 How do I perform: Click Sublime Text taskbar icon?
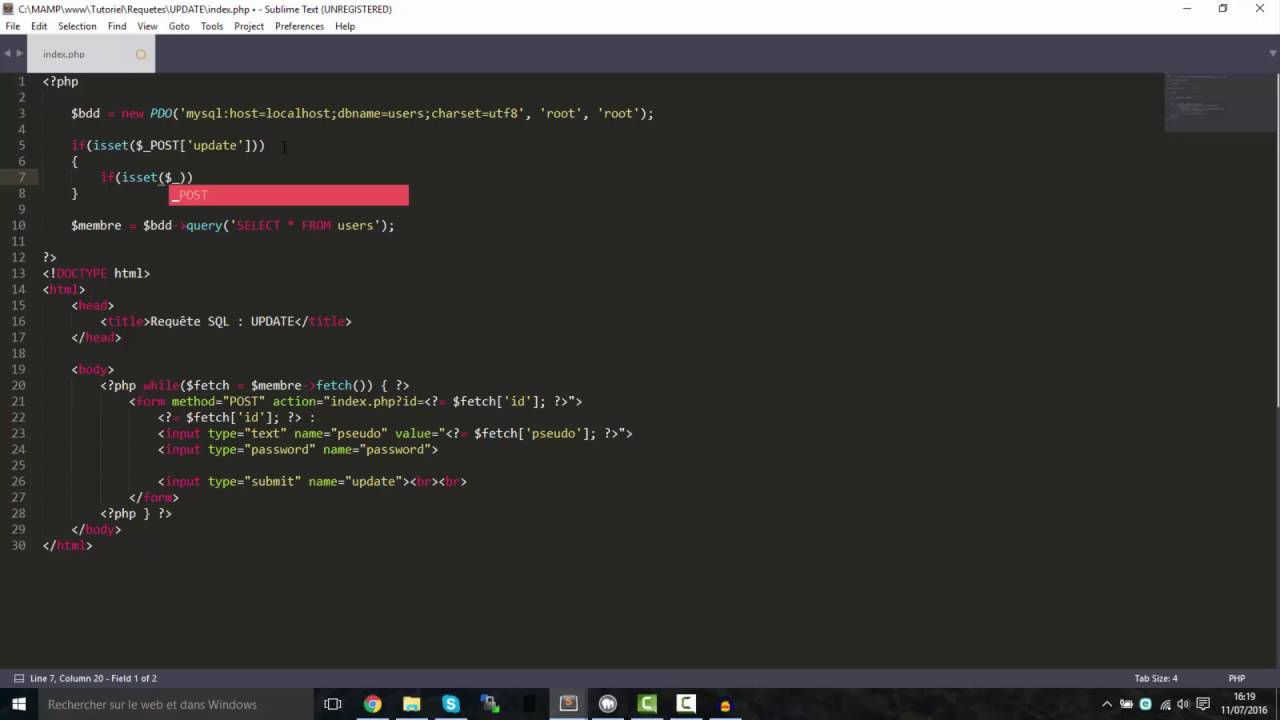tap(568, 704)
